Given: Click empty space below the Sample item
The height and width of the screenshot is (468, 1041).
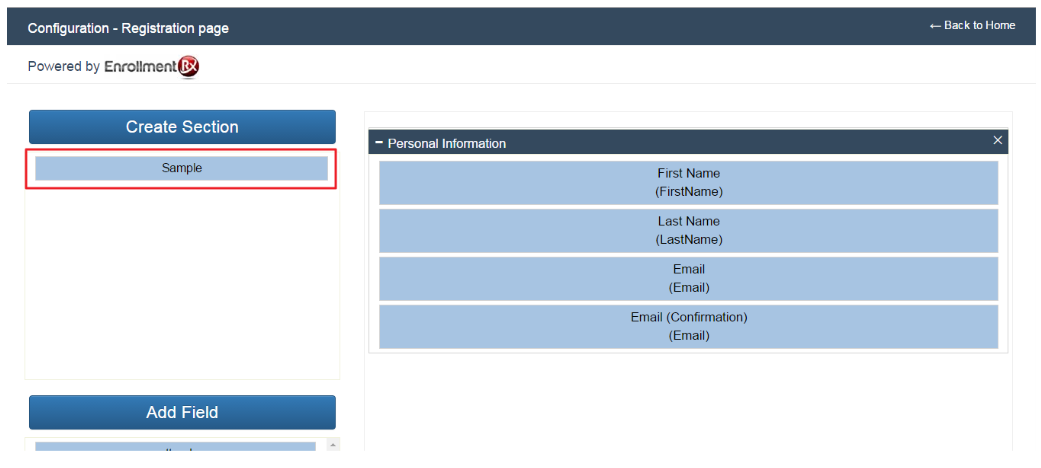Looking at the screenshot, I should [182, 280].
